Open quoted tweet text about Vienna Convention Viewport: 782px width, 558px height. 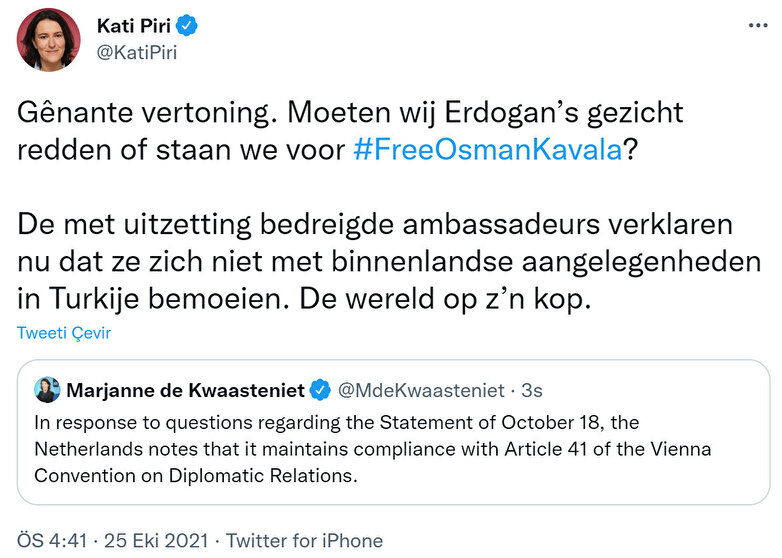[x=372, y=449]
